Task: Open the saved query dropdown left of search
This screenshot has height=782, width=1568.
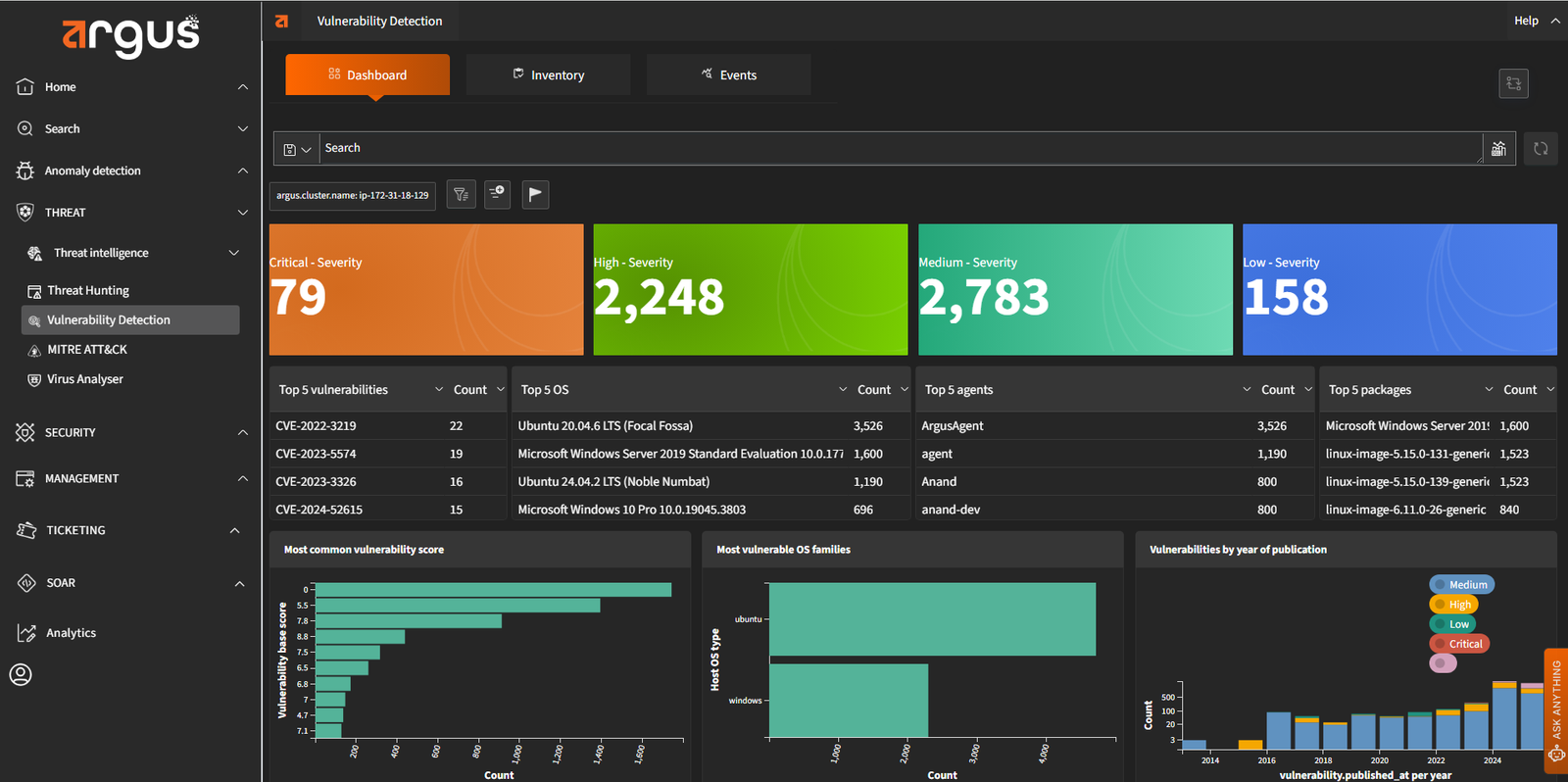Action: pos(296,149)
